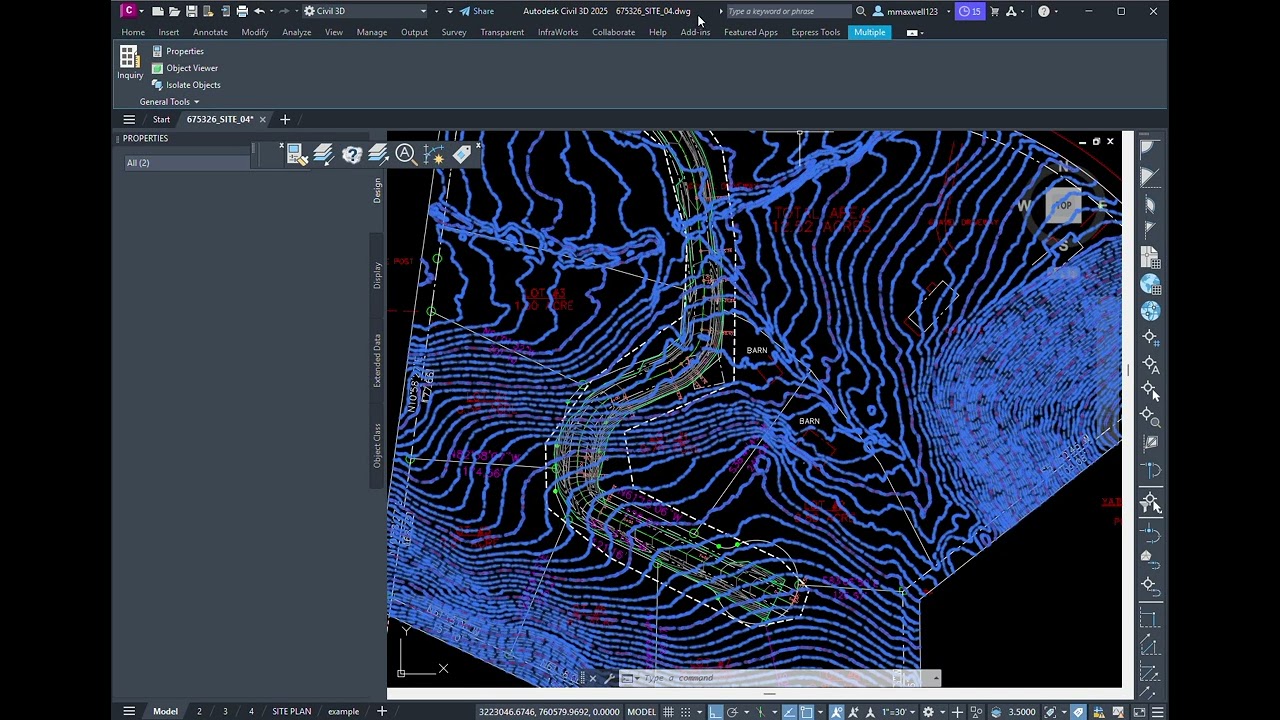Click the ViewCube TOP face
The image size is (1280, 720).
point(1064,206)
